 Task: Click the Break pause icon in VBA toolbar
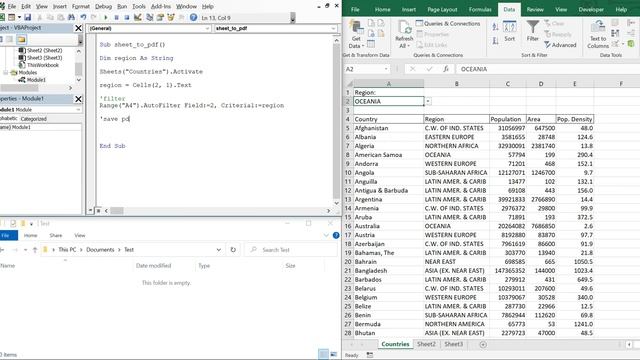point(116,18)
